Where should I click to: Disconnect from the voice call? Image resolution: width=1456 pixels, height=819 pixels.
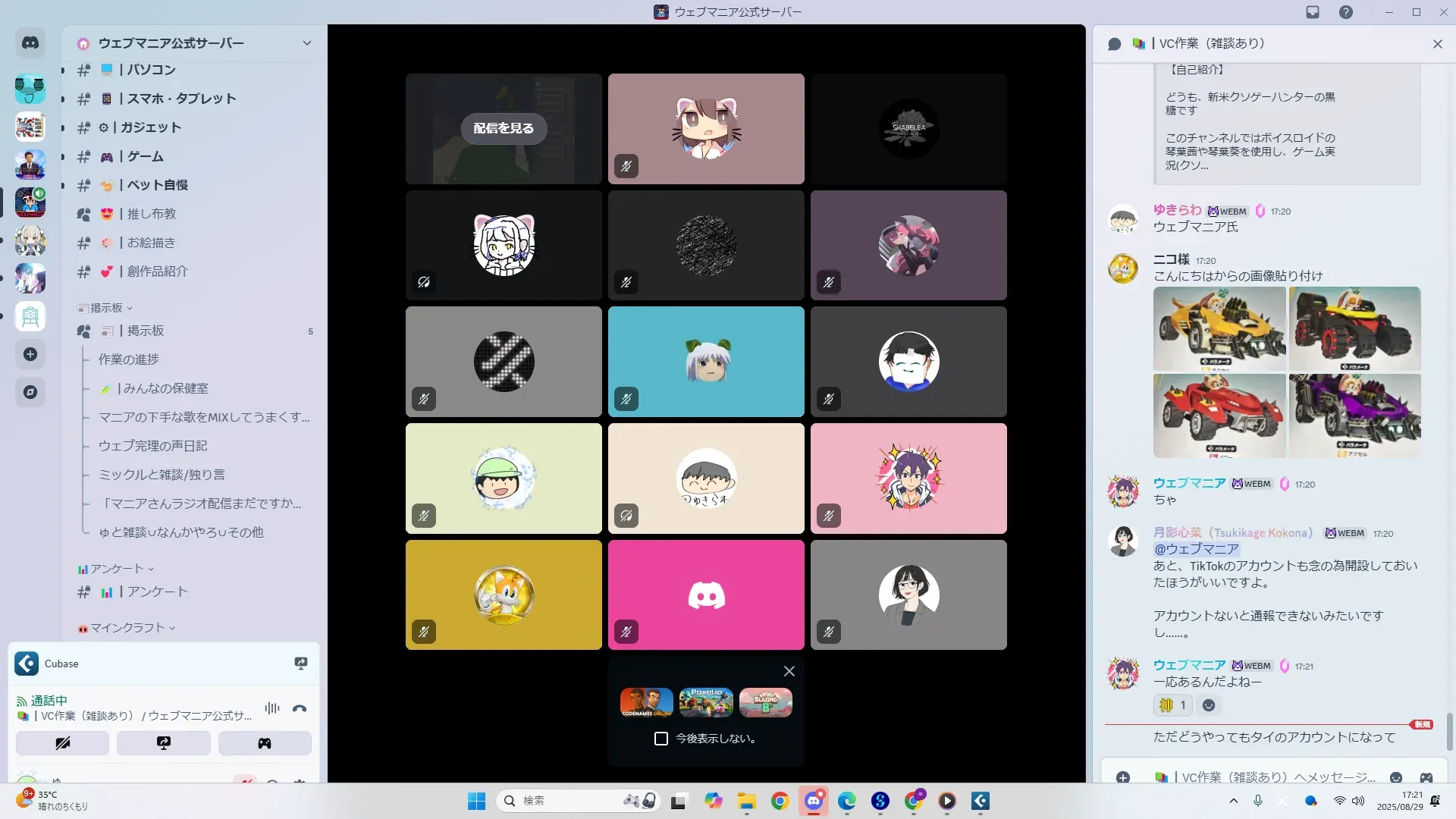tap(300, 708)
